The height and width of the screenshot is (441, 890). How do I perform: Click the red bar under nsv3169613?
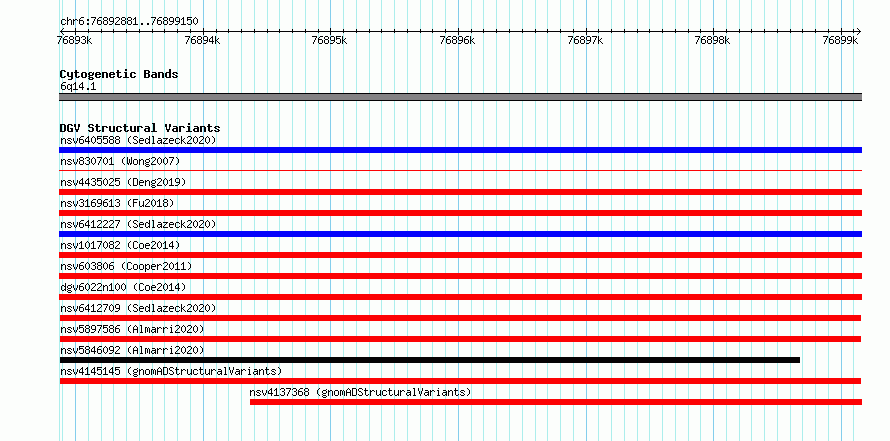click(460, 213)
